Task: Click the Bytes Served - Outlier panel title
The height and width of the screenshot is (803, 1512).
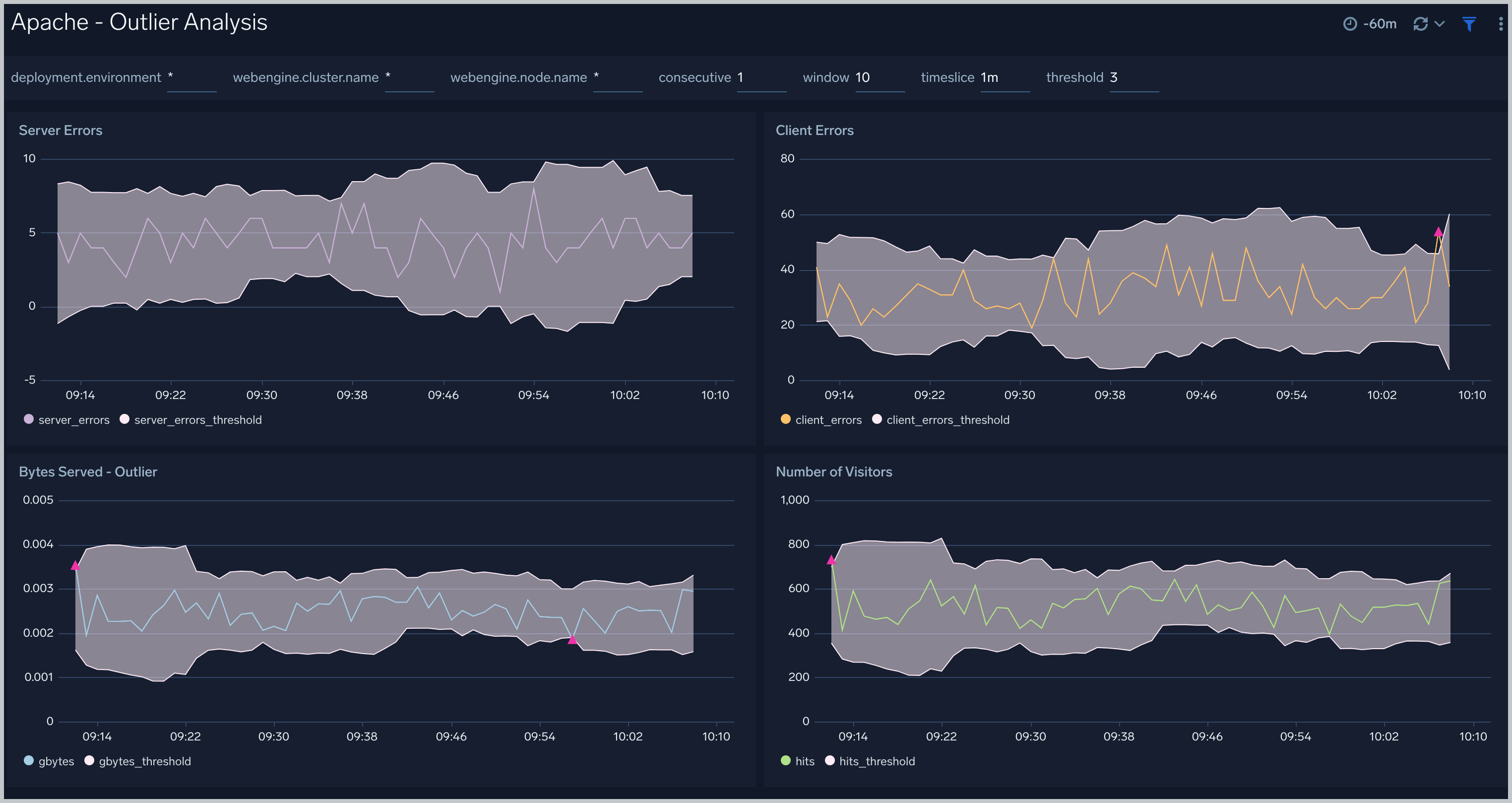Action: pos(88,471)
